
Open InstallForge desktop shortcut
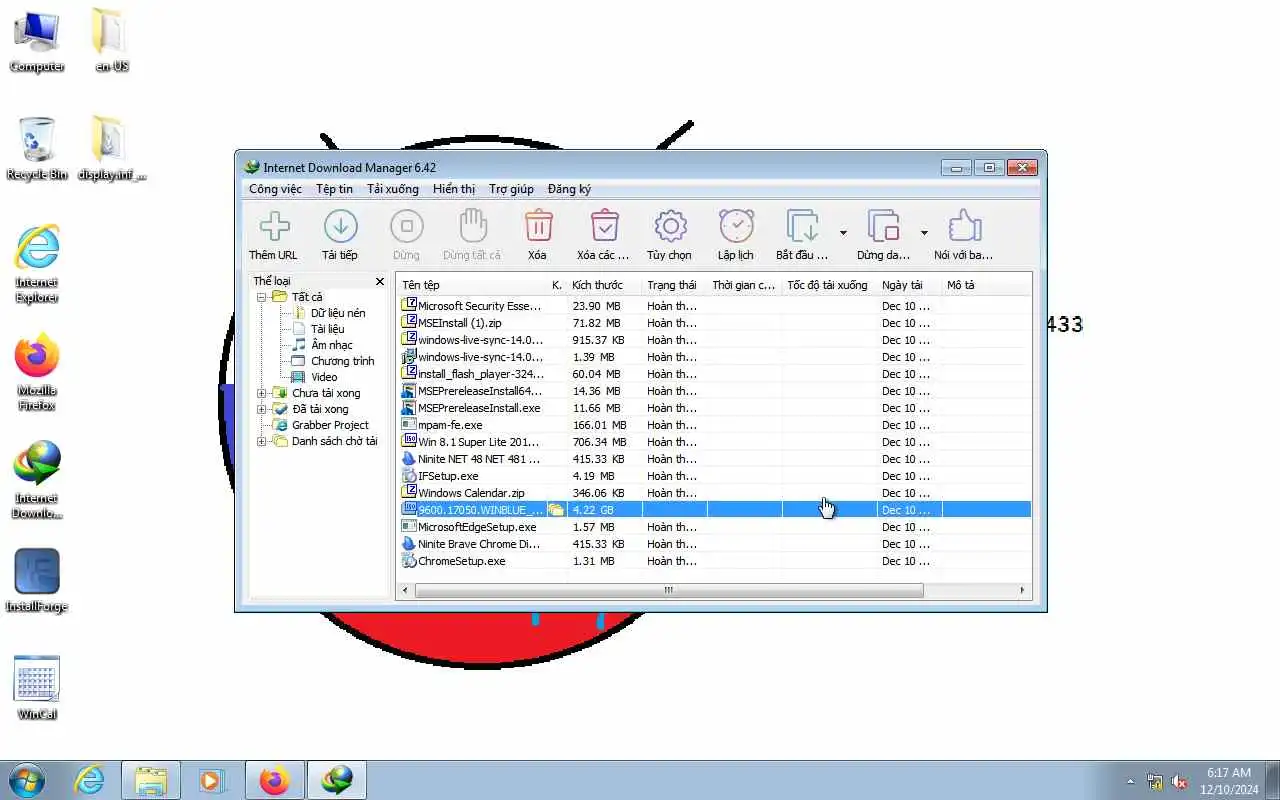click(x=37, y=580)
